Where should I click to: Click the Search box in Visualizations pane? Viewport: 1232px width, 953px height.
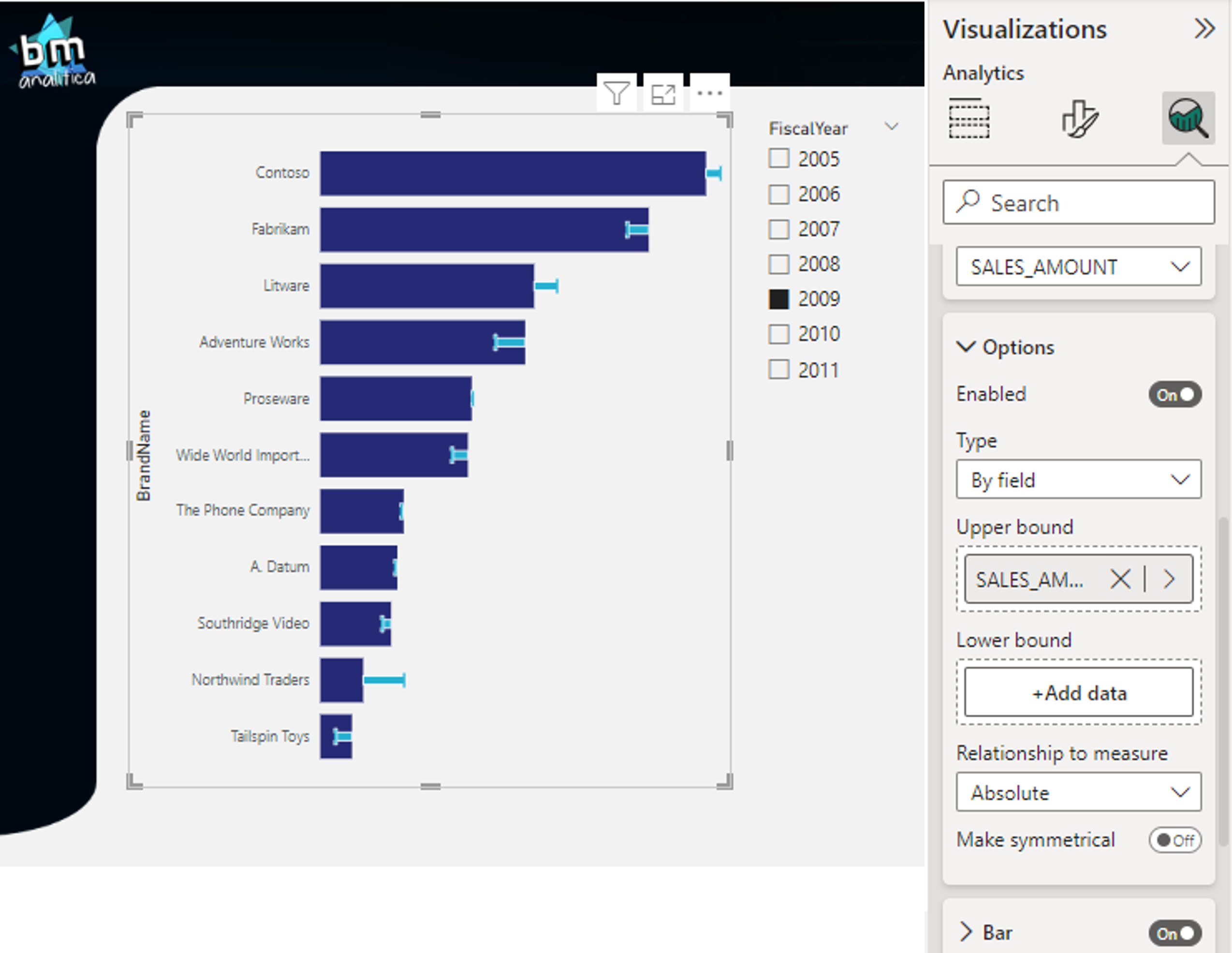(1078, 203)
